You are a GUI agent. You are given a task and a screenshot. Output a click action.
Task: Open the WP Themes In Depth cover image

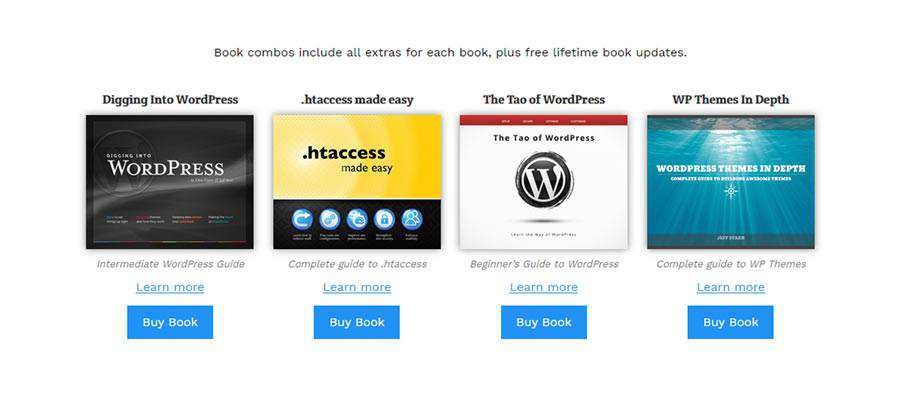[x=731, y=182]
